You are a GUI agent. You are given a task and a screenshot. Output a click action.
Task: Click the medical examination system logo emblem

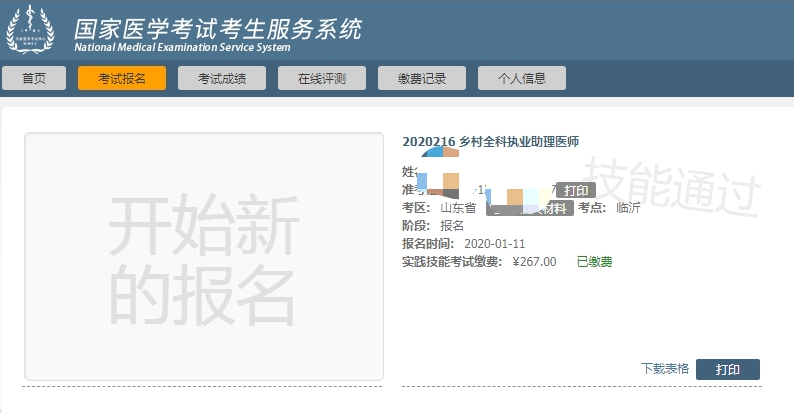tap(32, 29)
